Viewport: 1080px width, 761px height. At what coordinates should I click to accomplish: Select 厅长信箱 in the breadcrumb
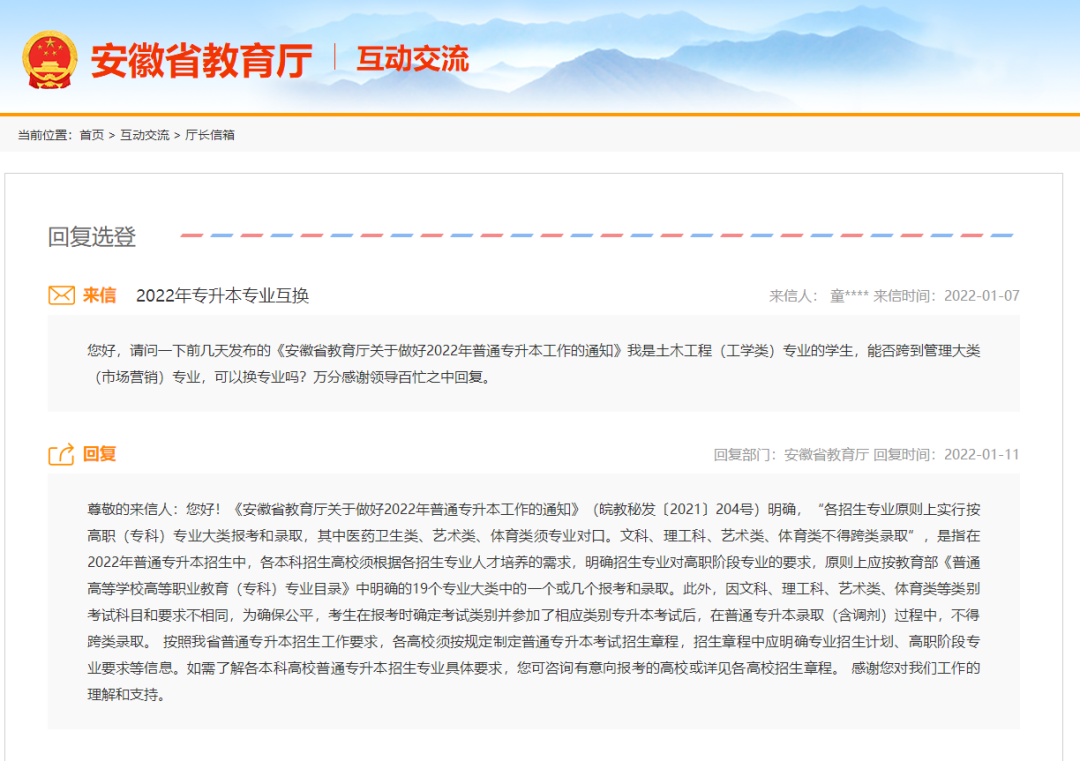point(210,135)
